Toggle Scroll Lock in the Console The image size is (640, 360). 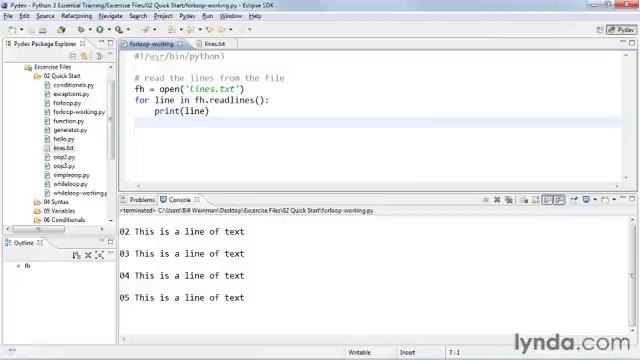[x=536, y=200]
